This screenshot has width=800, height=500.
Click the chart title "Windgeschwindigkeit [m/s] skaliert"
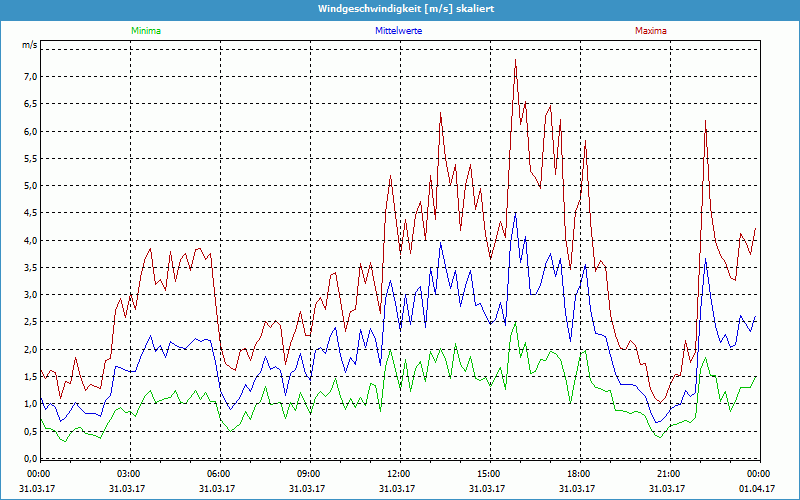point(406,9)
